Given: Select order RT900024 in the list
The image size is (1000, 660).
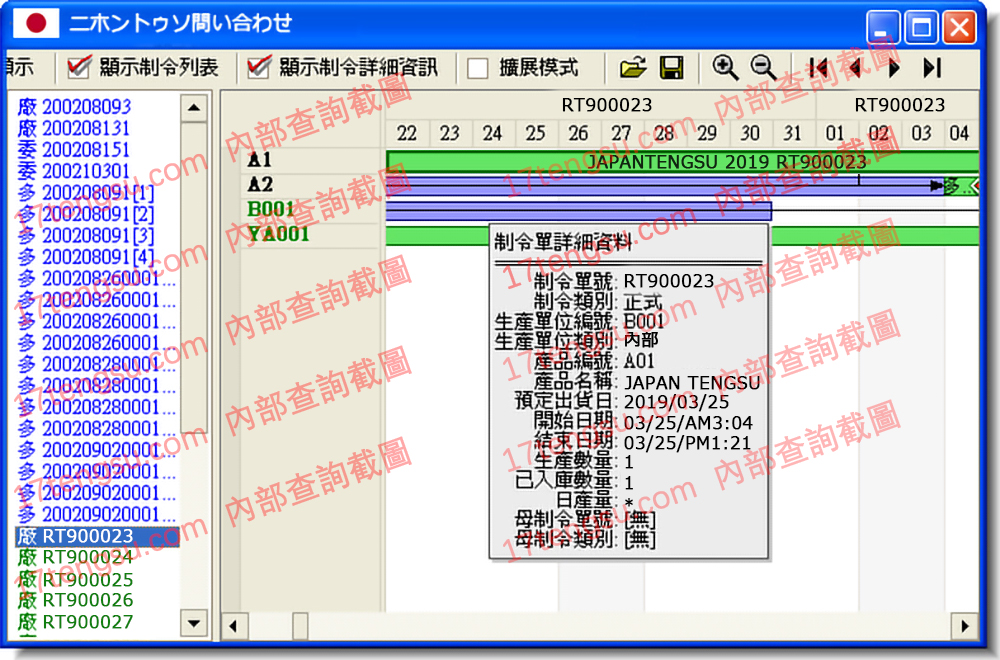Looking at the screenshot, I should [x=87, y=558].
